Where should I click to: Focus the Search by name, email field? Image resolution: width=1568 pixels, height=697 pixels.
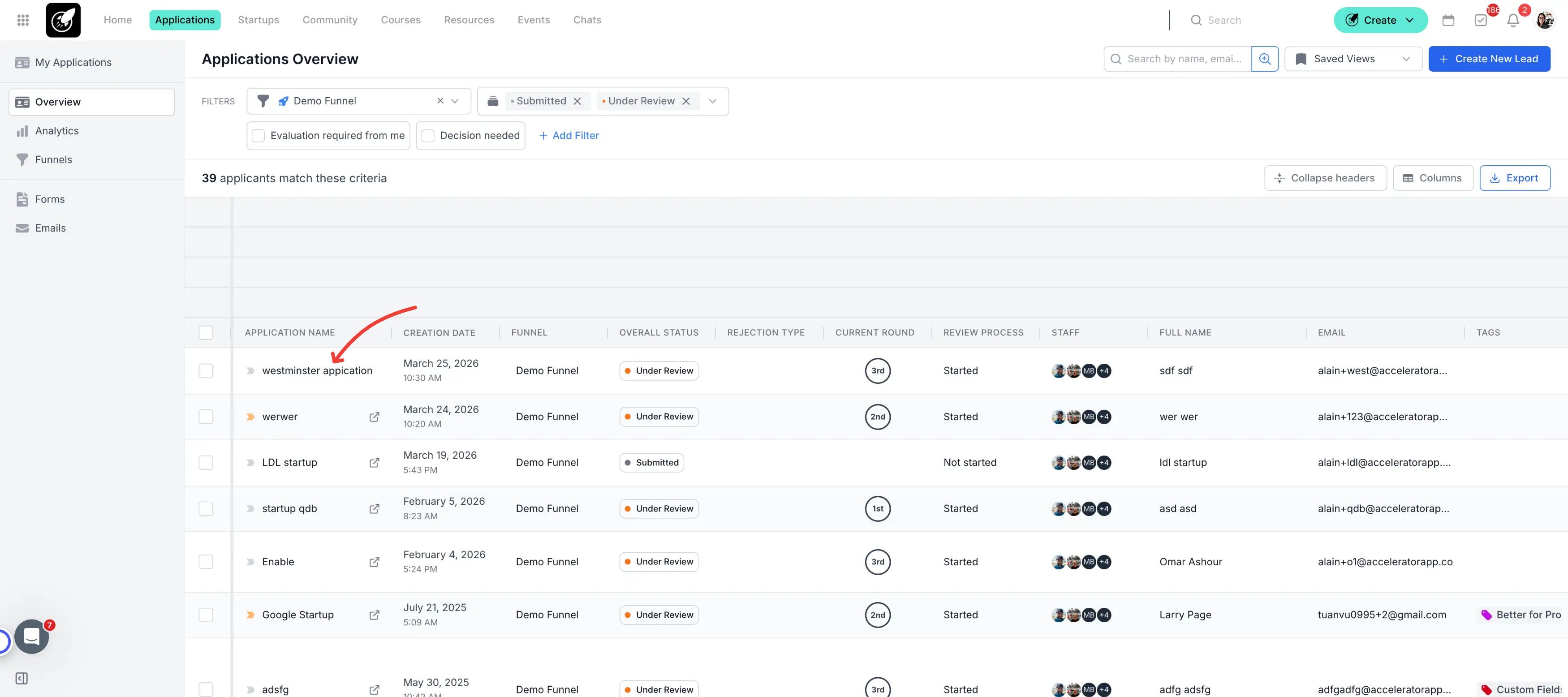[1183, 59]
